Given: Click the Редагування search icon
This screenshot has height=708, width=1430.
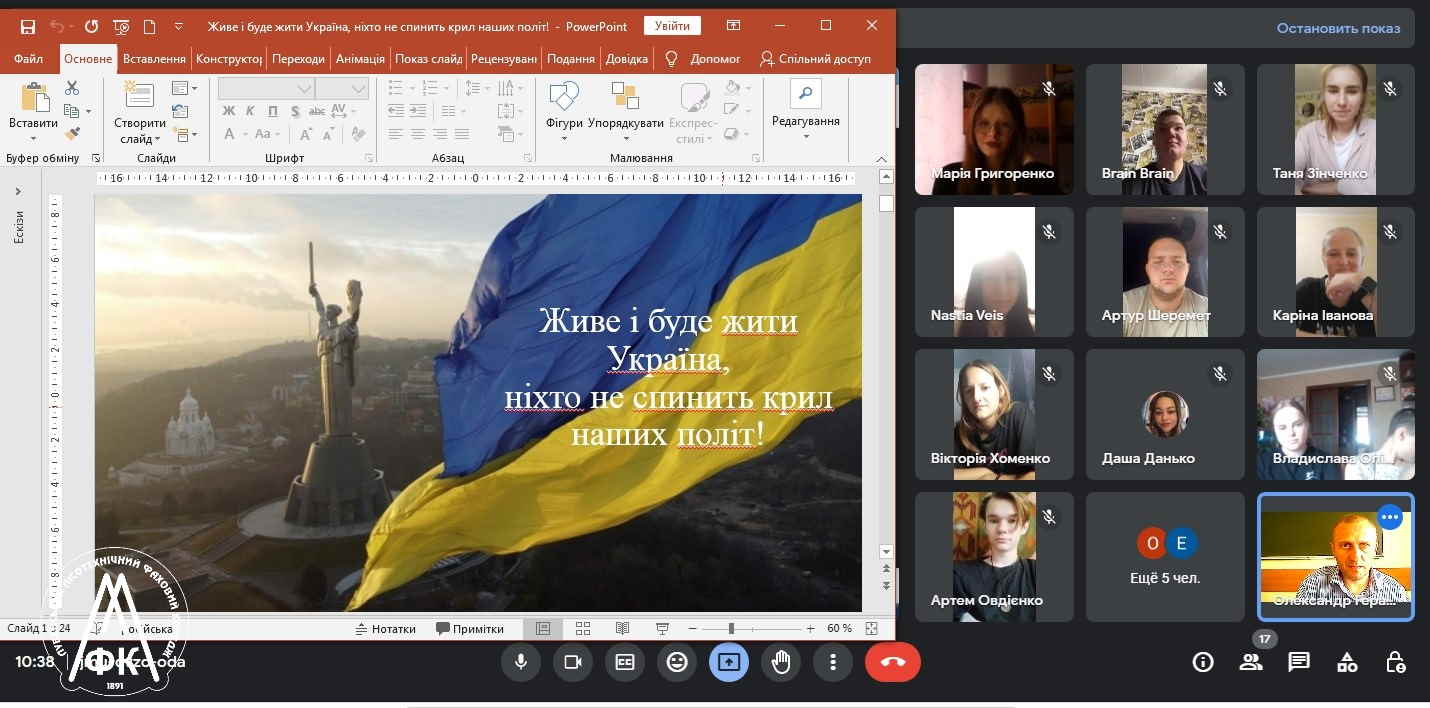Looking at the screenshot, I should [x=805, y=93].
